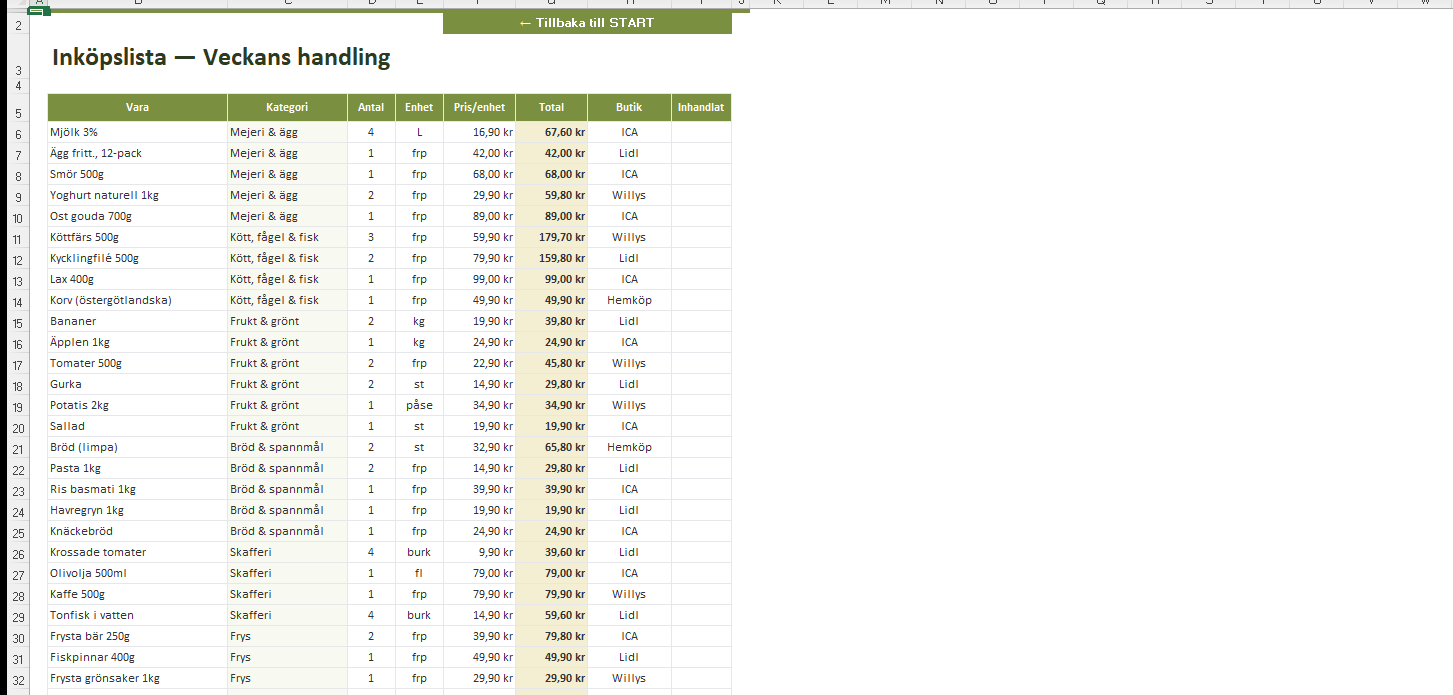Click the Butik header cell
This screenshot has height=695, width=1453.
coord(629,107)
